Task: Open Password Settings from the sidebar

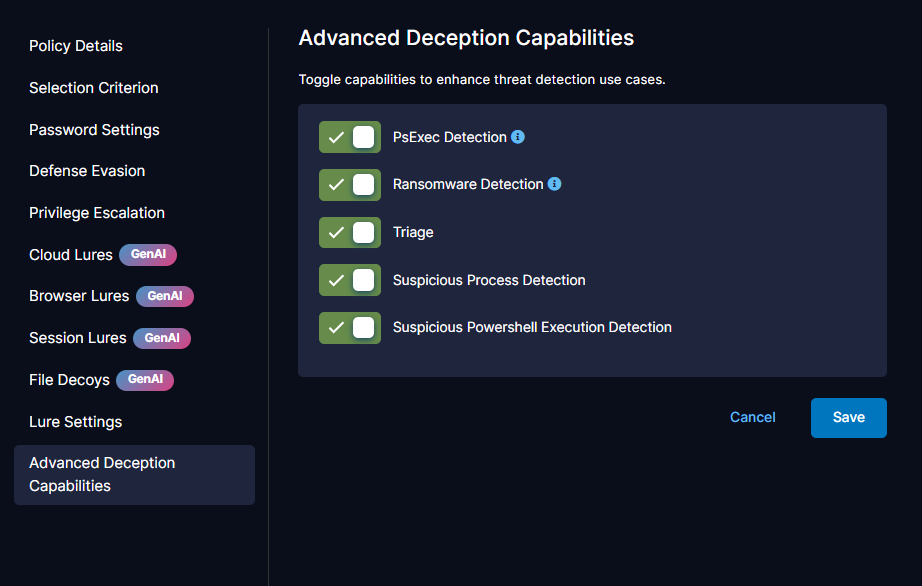Action: tap(94, 130)
